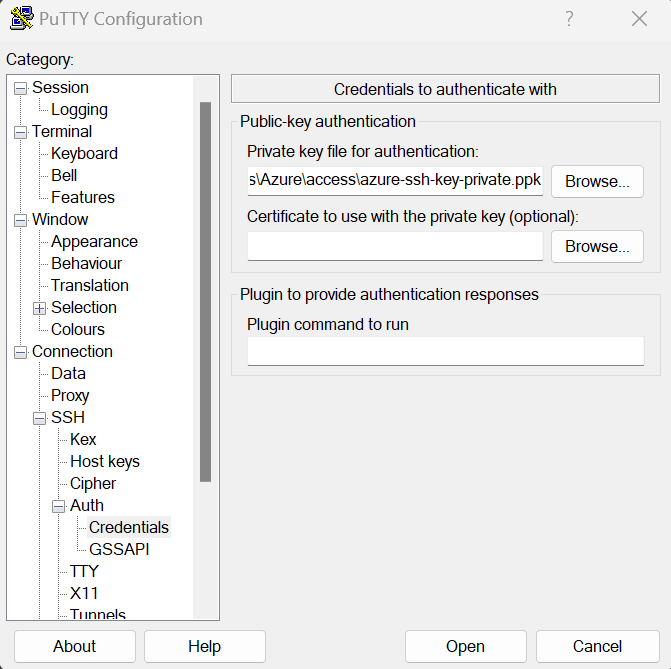Open the TTY settings
The image size is (671, 669).
point(84,571)
